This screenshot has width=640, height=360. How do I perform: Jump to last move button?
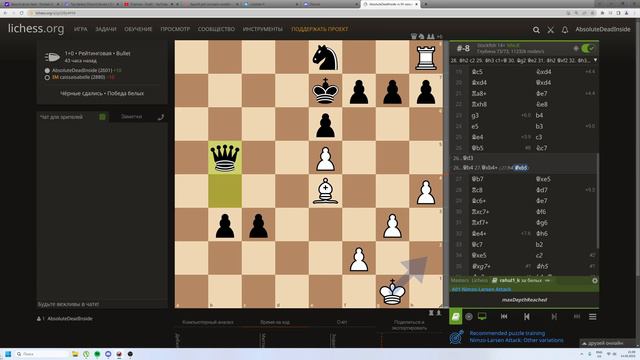click(x=577, y=317)
